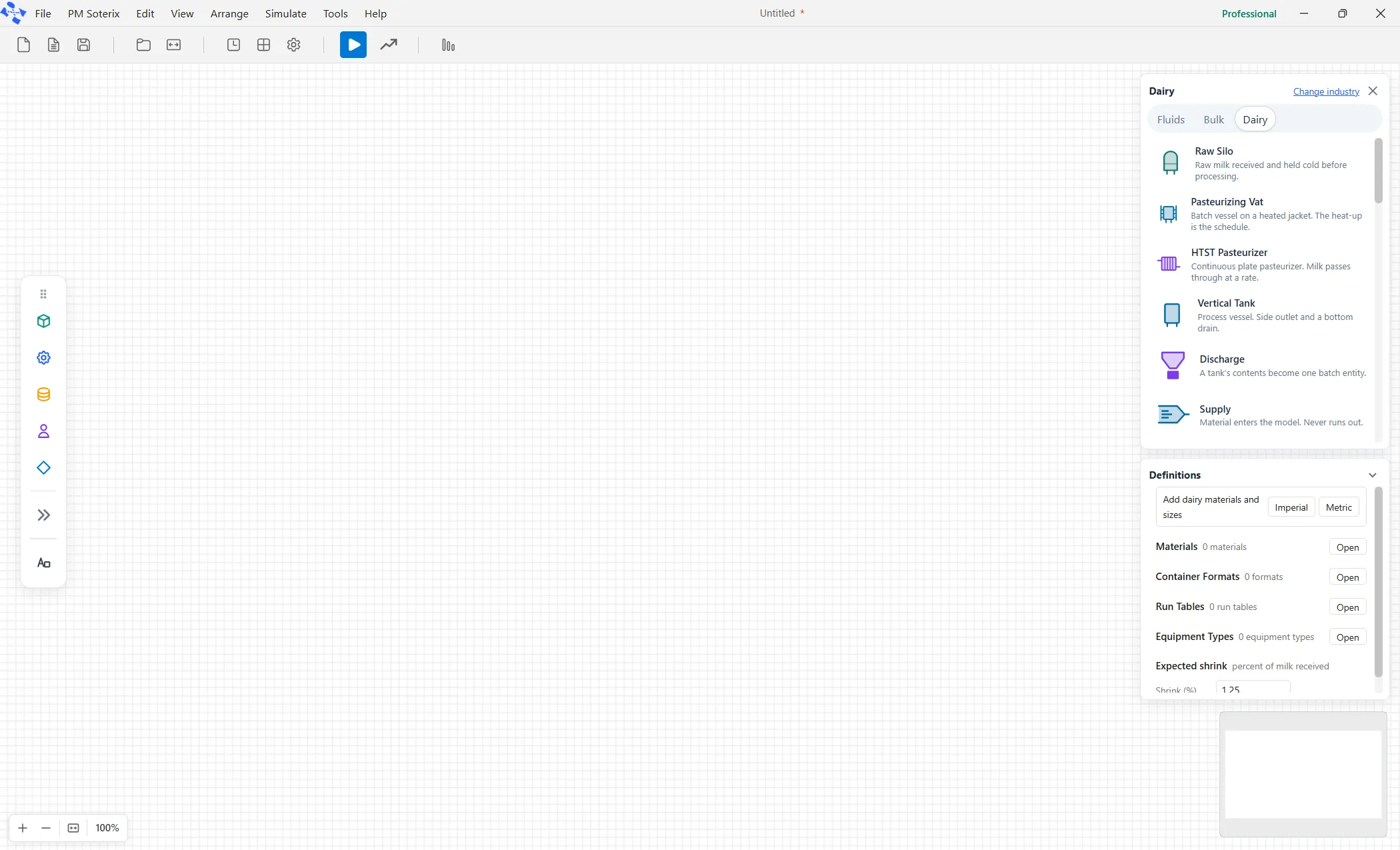Choose Imperial units in Definitions
Viewport: 1400px width, 850px height.
1291,507
